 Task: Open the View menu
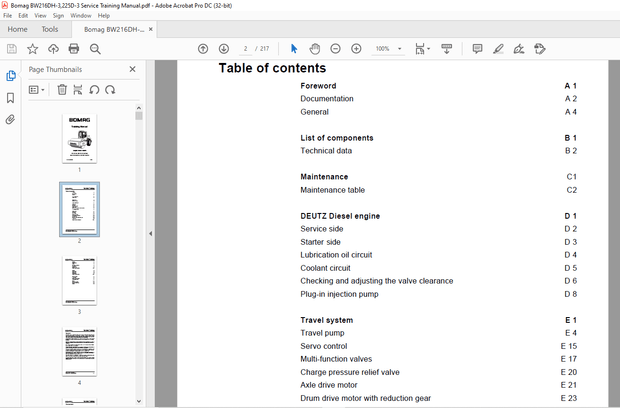coord(40,15)
